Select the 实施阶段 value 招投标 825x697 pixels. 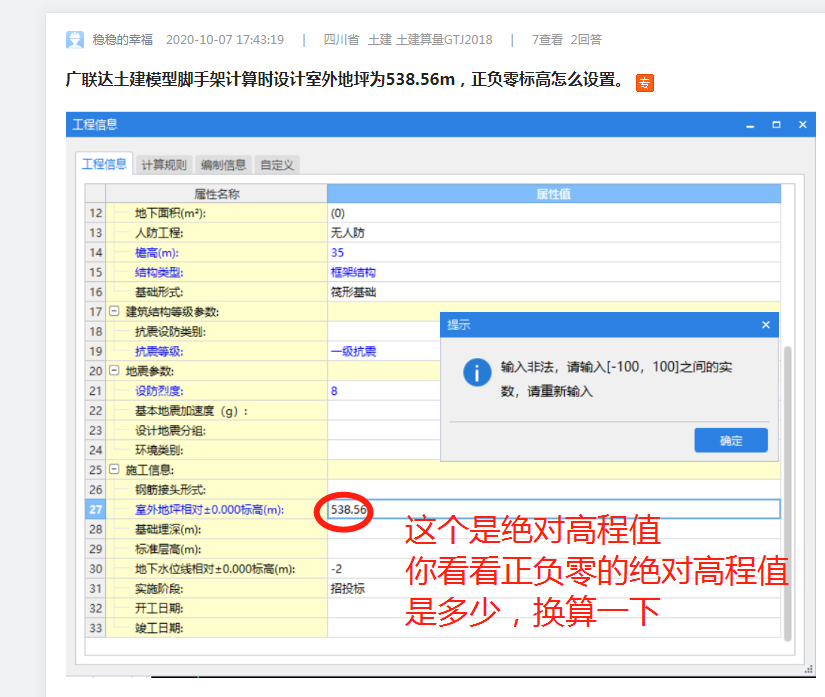pyautogui.click(x=347, y=588)
